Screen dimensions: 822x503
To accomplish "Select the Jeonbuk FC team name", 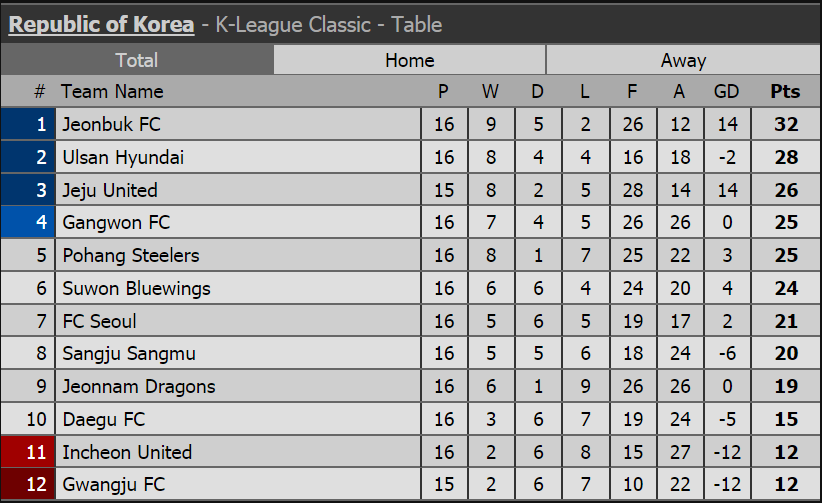I will pos(111,124).
